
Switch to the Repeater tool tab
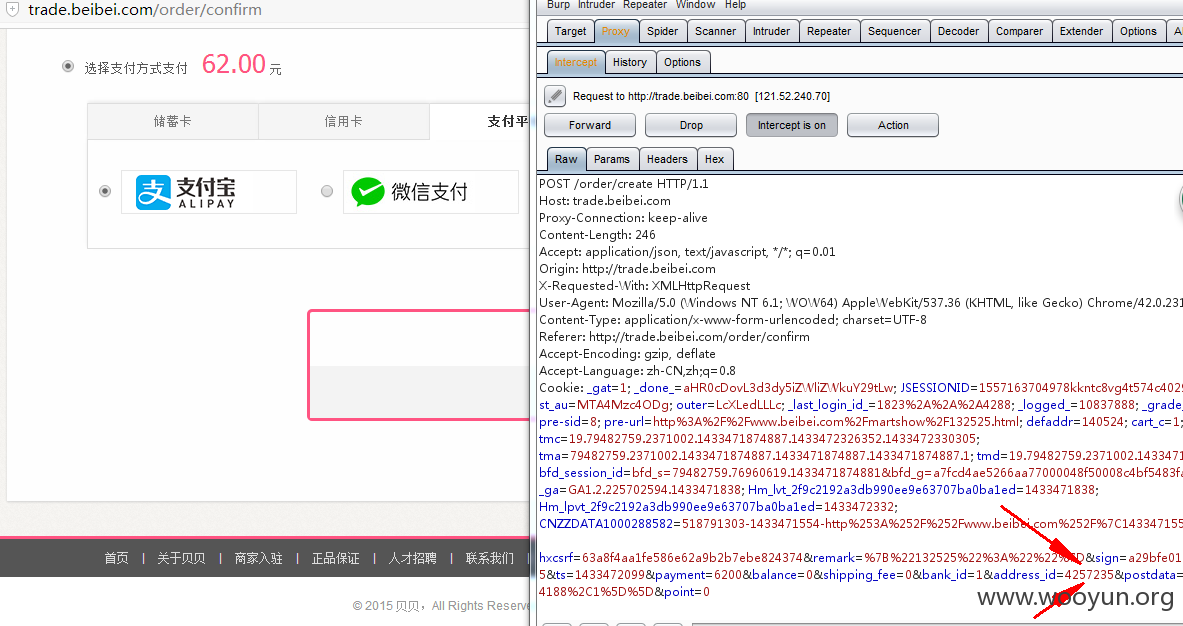(828, 31)
